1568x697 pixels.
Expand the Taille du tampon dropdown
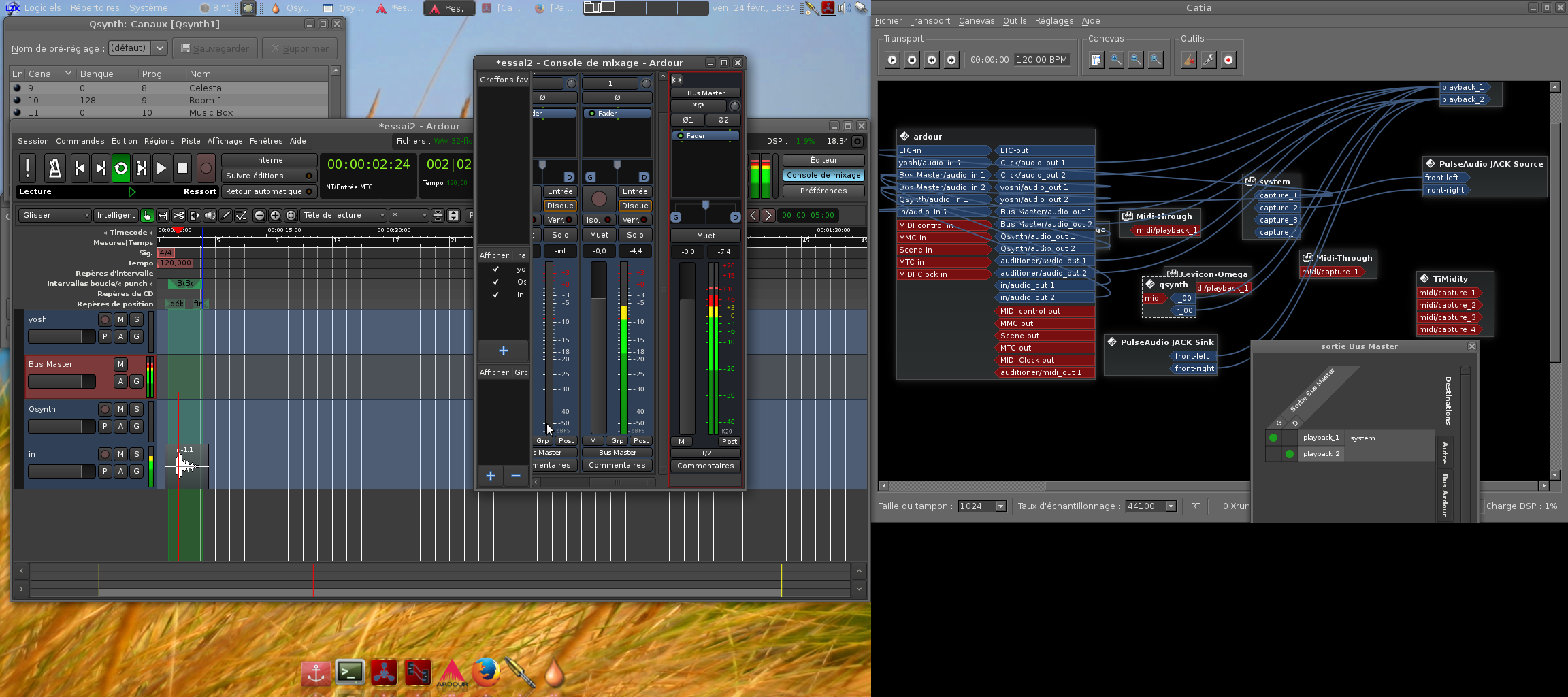[981, 506]
